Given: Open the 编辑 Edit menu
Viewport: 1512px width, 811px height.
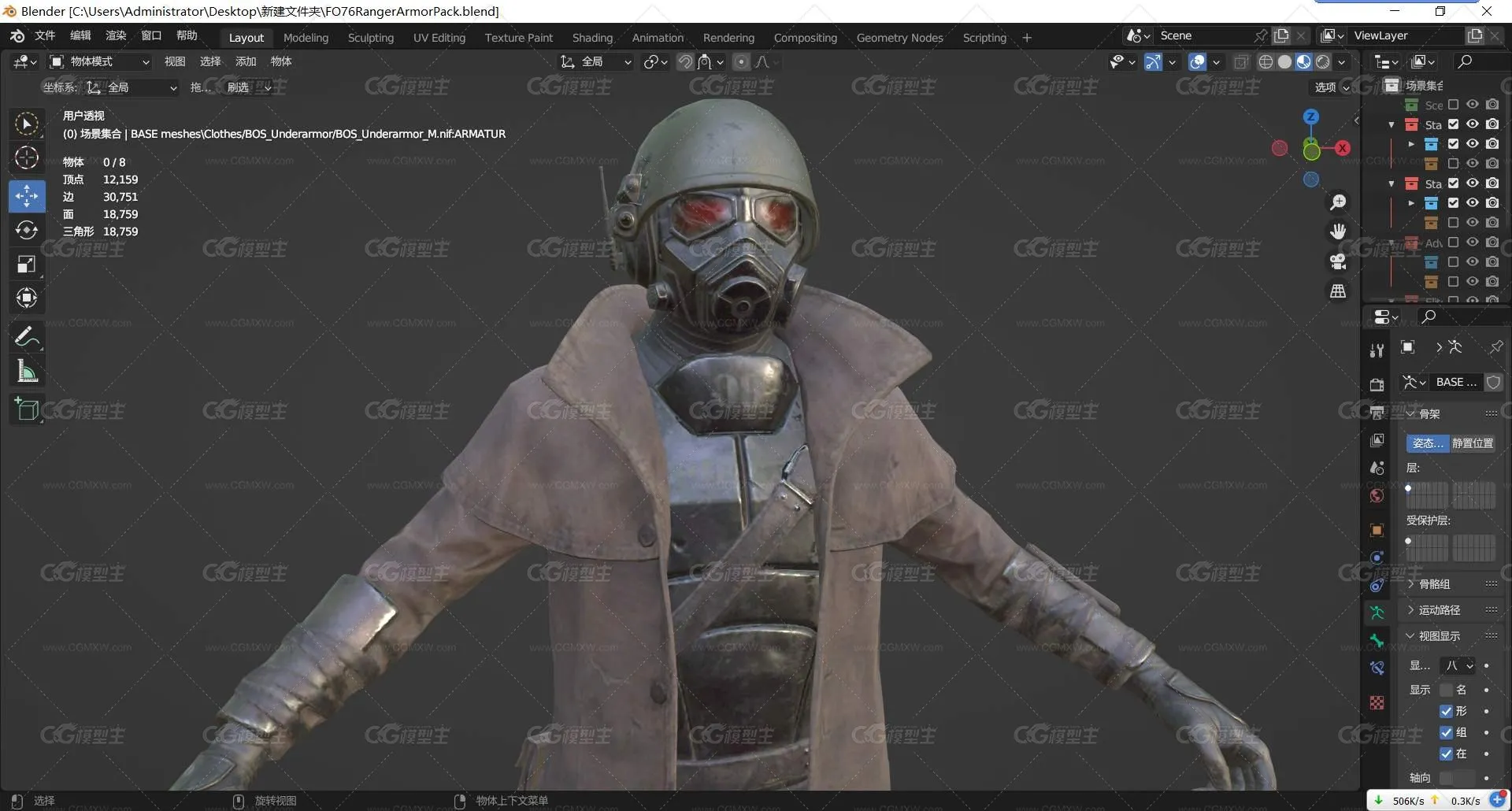Looking at the screenshot, I should point(80,35).
